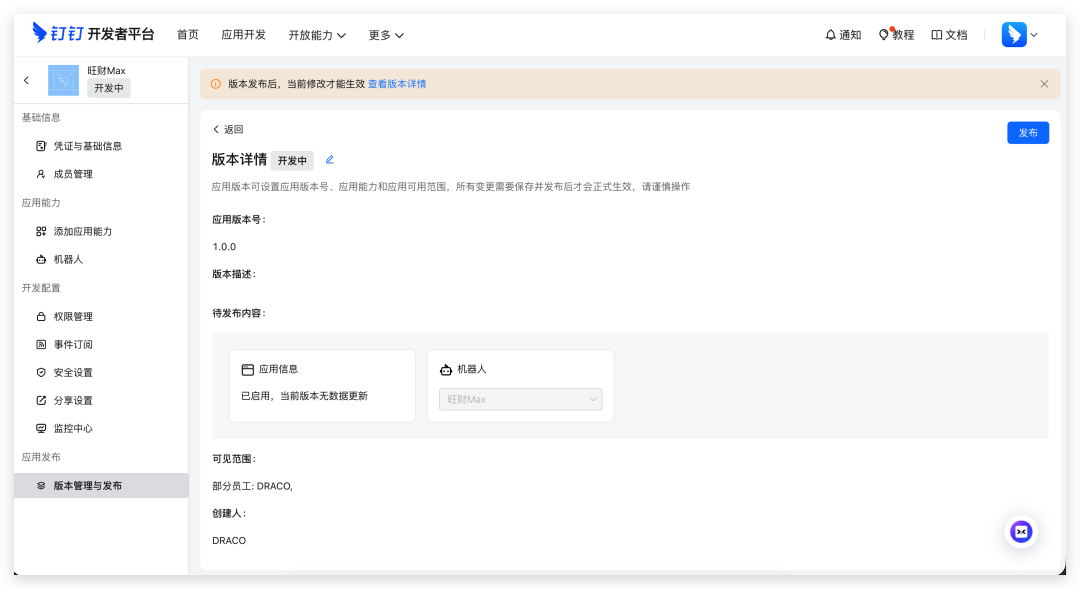Open 文档 from the top bar

click(949, 35)
